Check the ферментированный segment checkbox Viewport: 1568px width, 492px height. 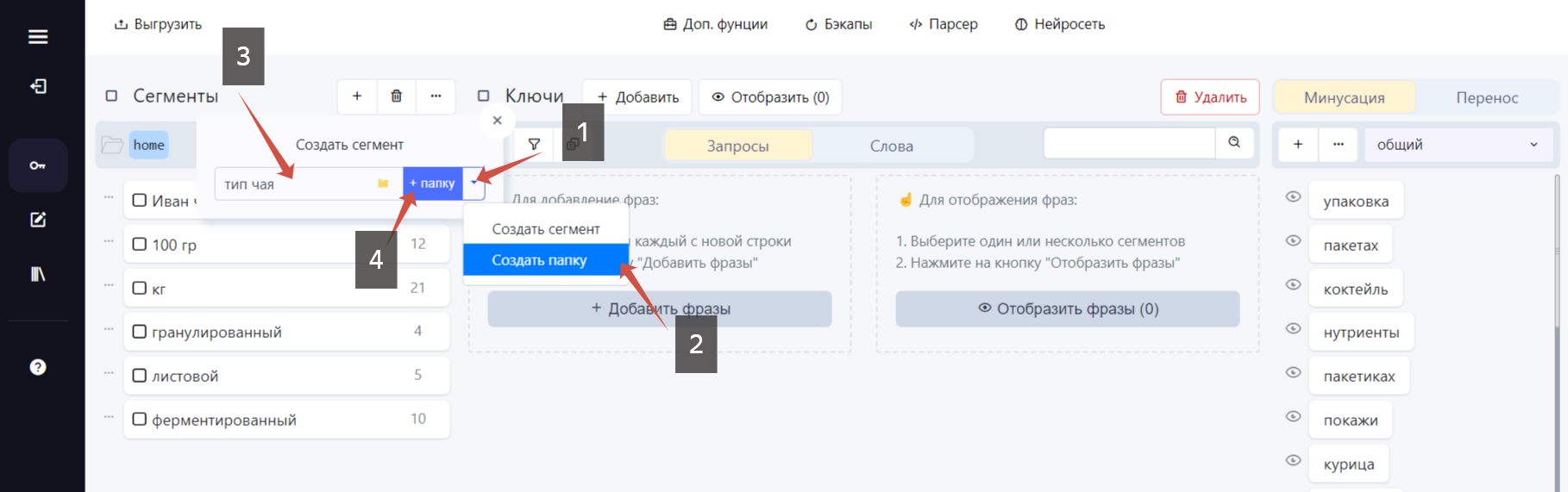[x=140, y=420]
